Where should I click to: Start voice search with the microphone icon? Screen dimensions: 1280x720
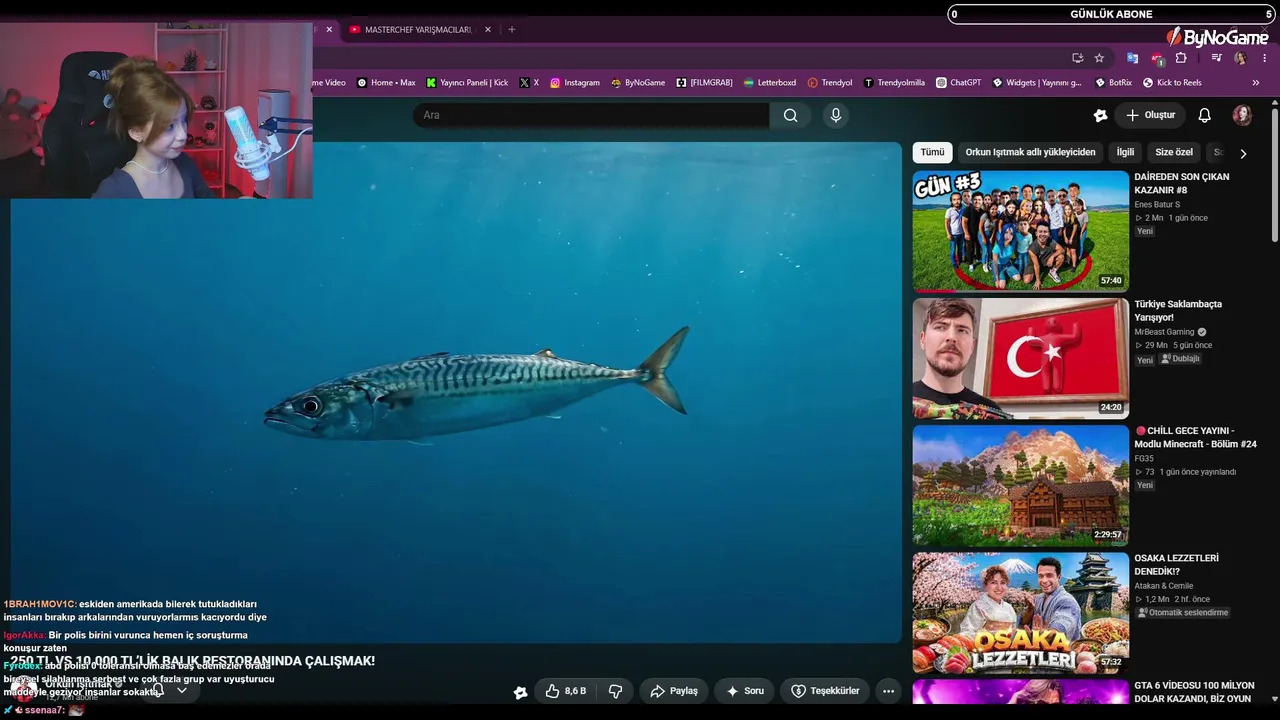[836, 115]
